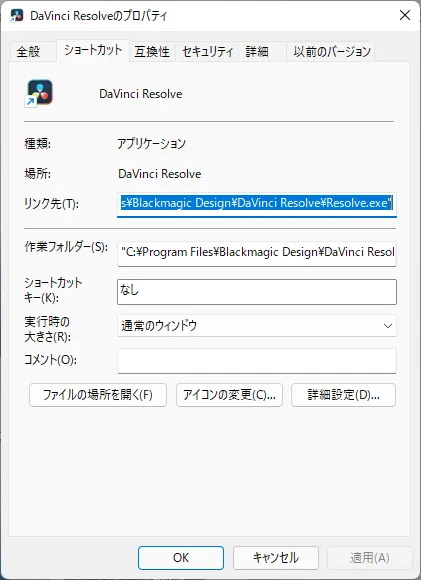Click アイコンの変更 button
This screenshot has width=421, height=580.
(x=229, y=395)
